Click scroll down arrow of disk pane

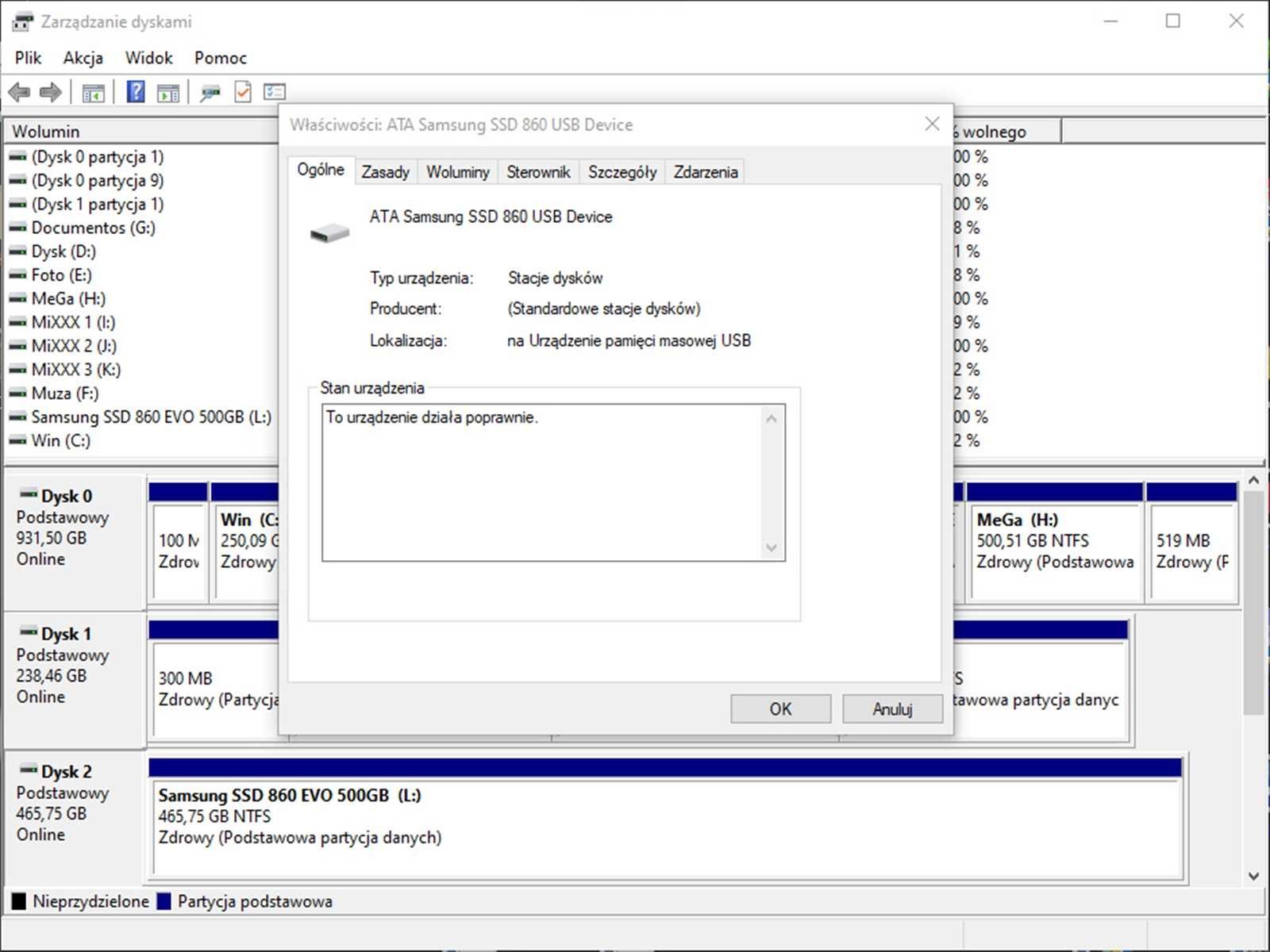(x=1253, y=876)
